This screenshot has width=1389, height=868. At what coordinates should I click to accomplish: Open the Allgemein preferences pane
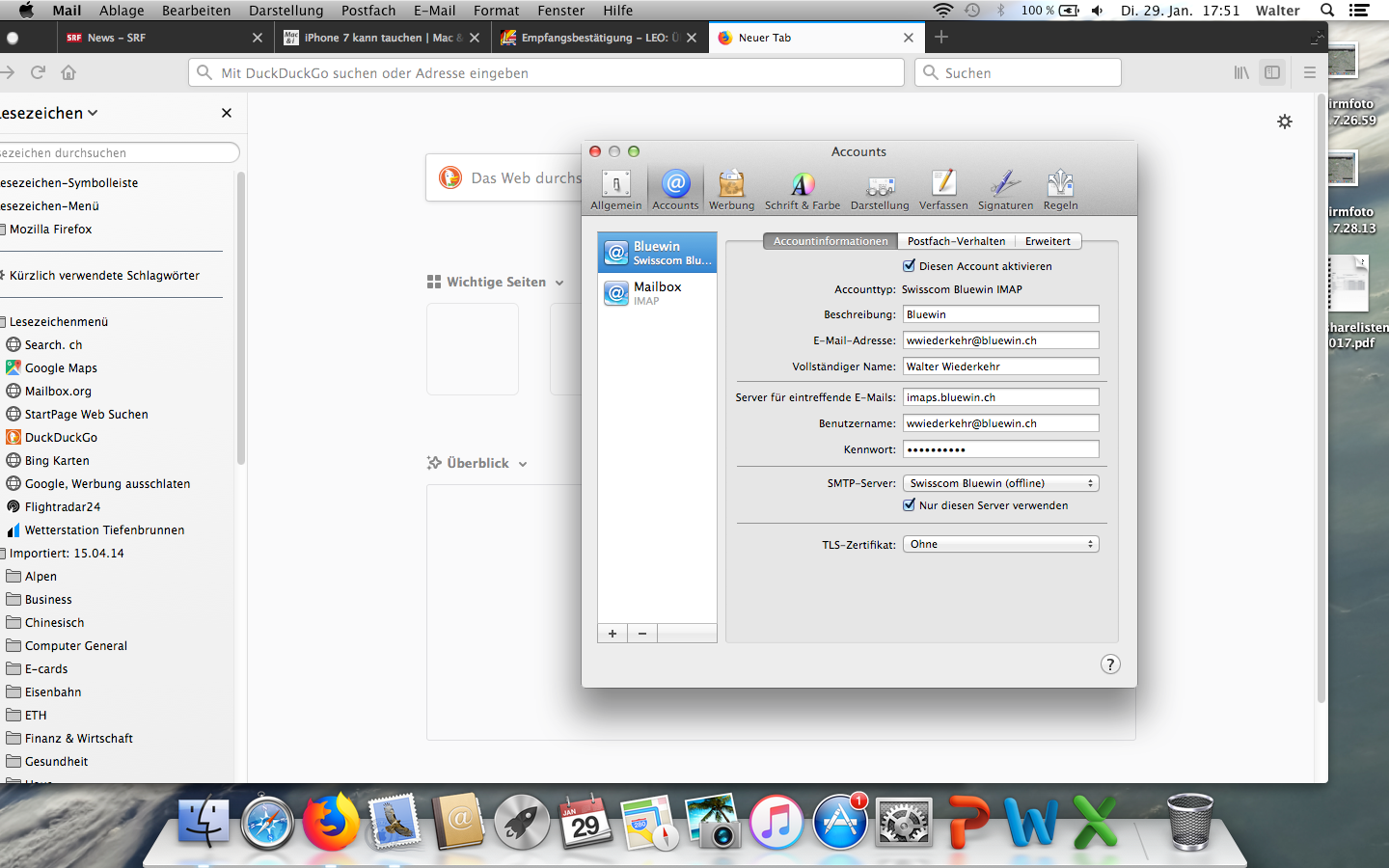(x=615, y=189)
